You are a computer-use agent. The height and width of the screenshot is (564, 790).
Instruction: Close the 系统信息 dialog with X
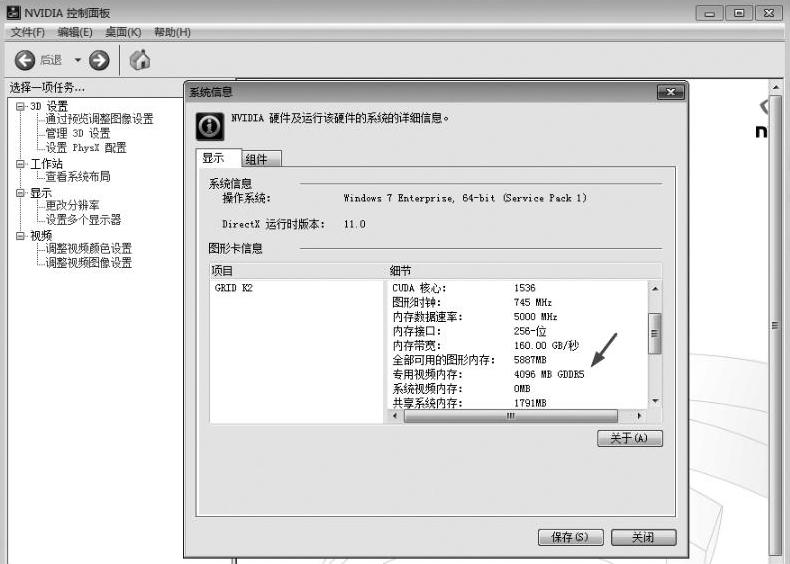[x=671, y=92]
